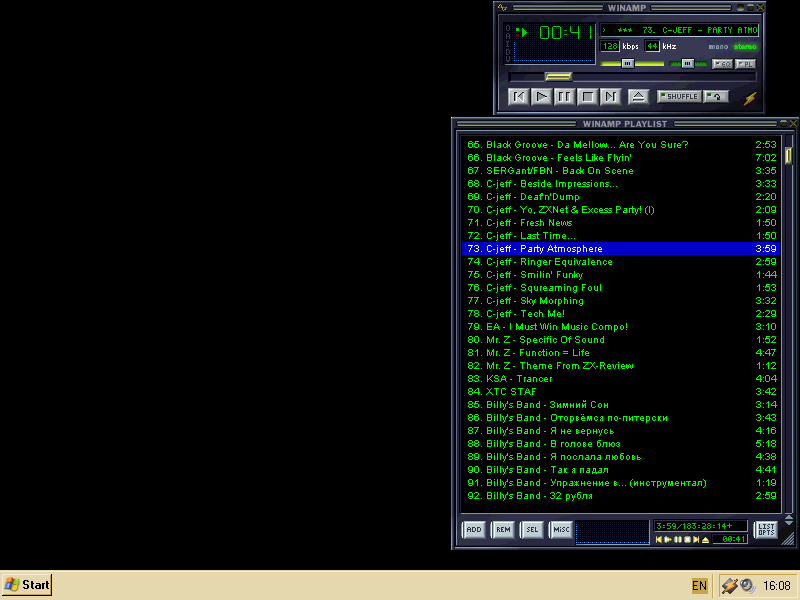Screen dimensions: 800x600
Task: Toggle the PL playlist window button
Action: [746, 64]
